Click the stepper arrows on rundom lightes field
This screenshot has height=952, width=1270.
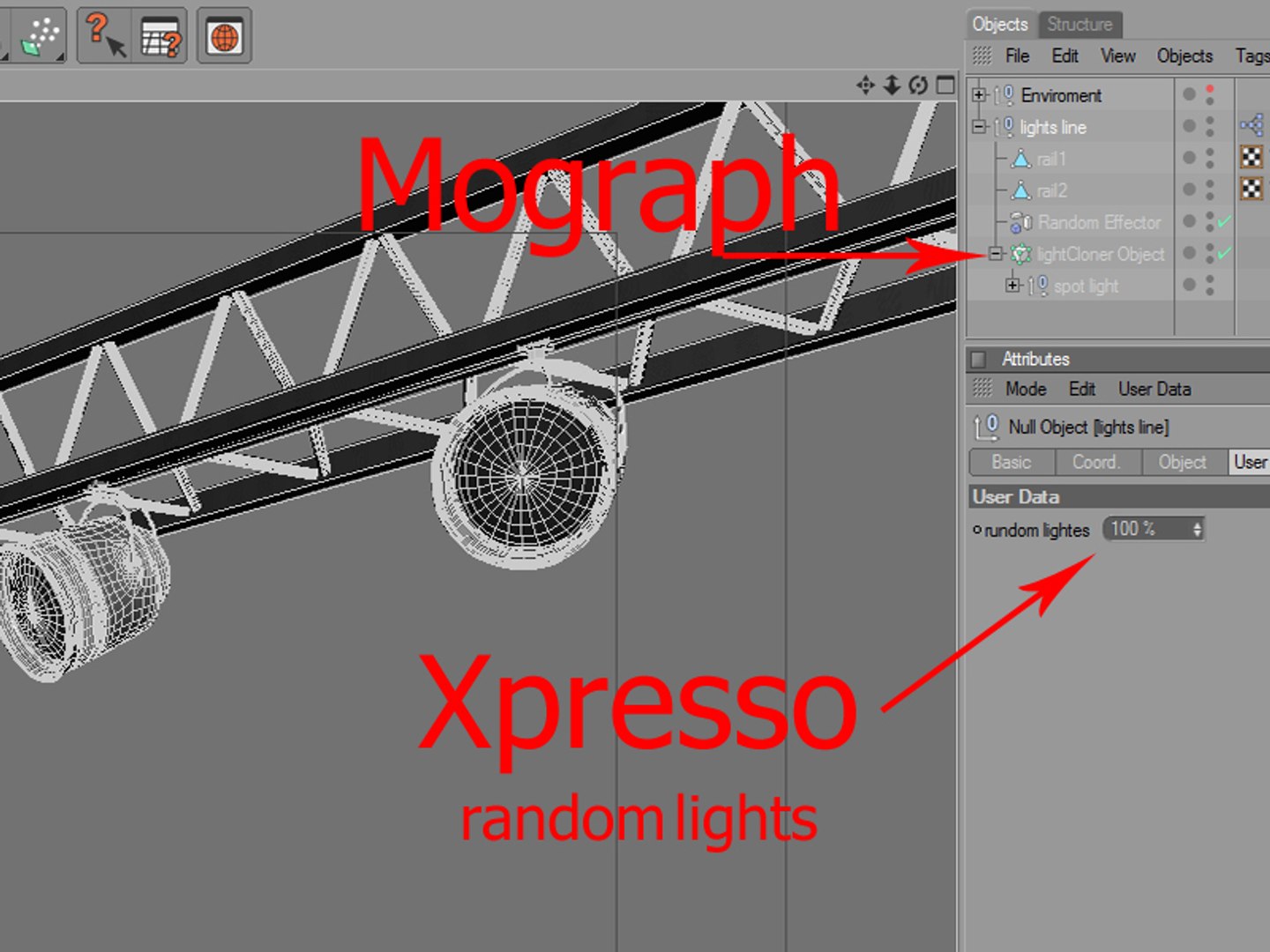tap(1197, 529)
